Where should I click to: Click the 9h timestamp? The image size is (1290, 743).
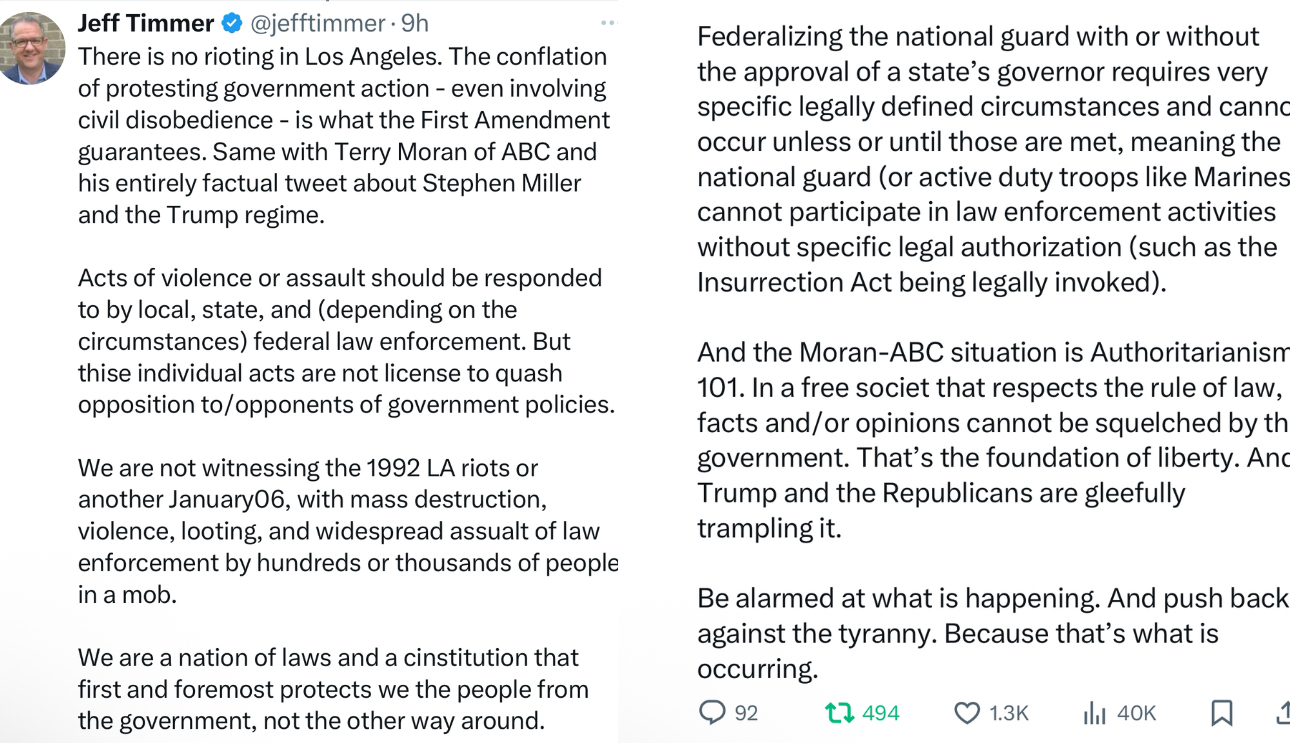415,23
